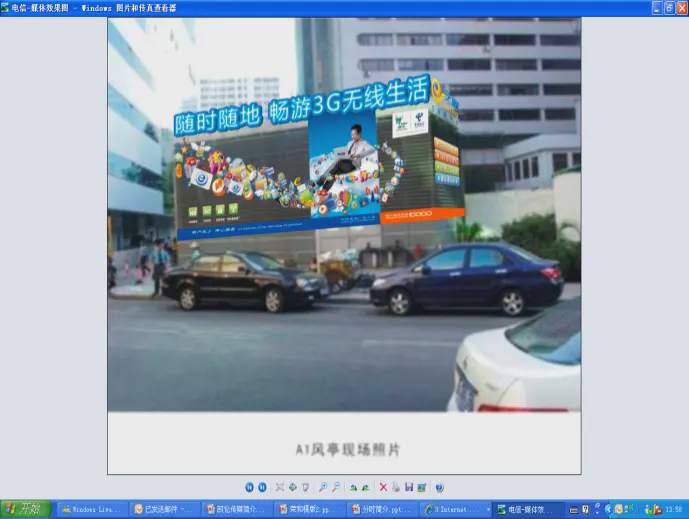Click the displayed billboard photo
This screenshot has height=519, width=689.
point(344,215)
